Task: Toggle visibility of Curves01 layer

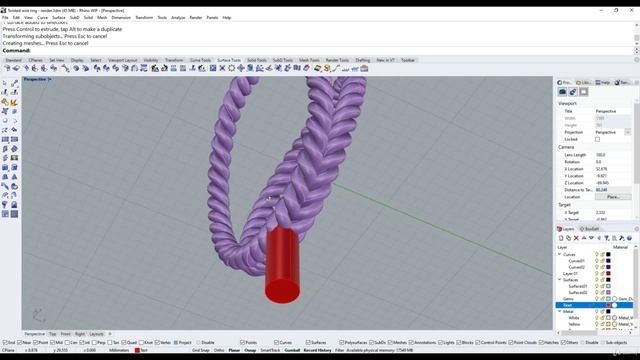Action: pyautogui.click(x=596, y=260)
